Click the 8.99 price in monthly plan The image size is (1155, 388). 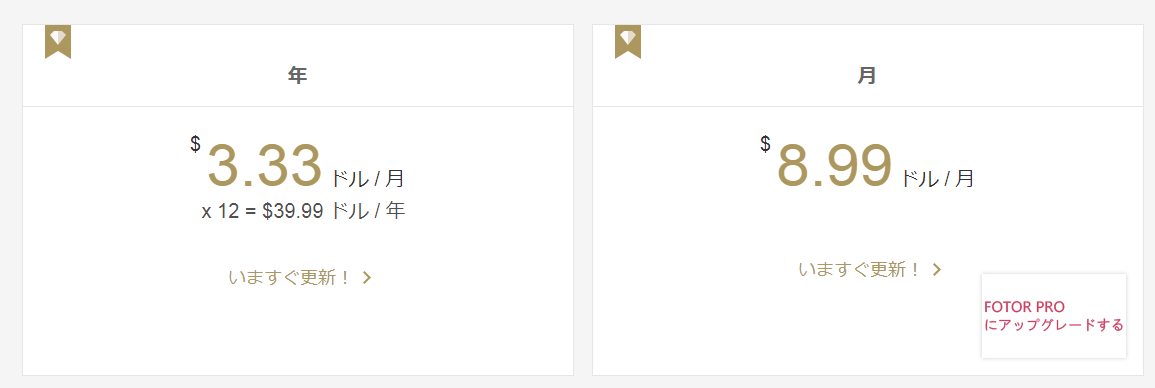click(835, 166)
